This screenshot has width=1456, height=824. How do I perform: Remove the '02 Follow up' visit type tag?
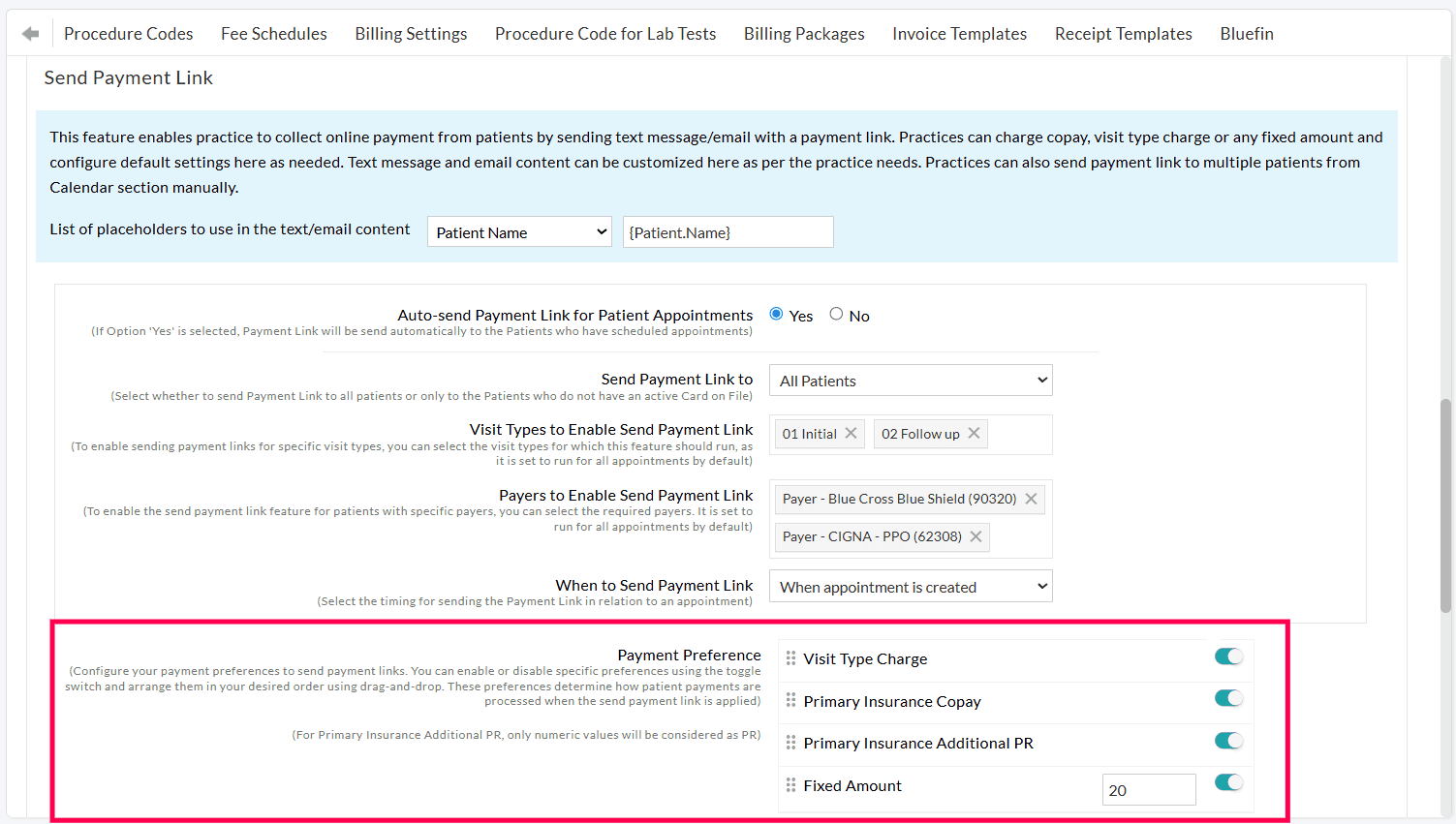(974, 433)
